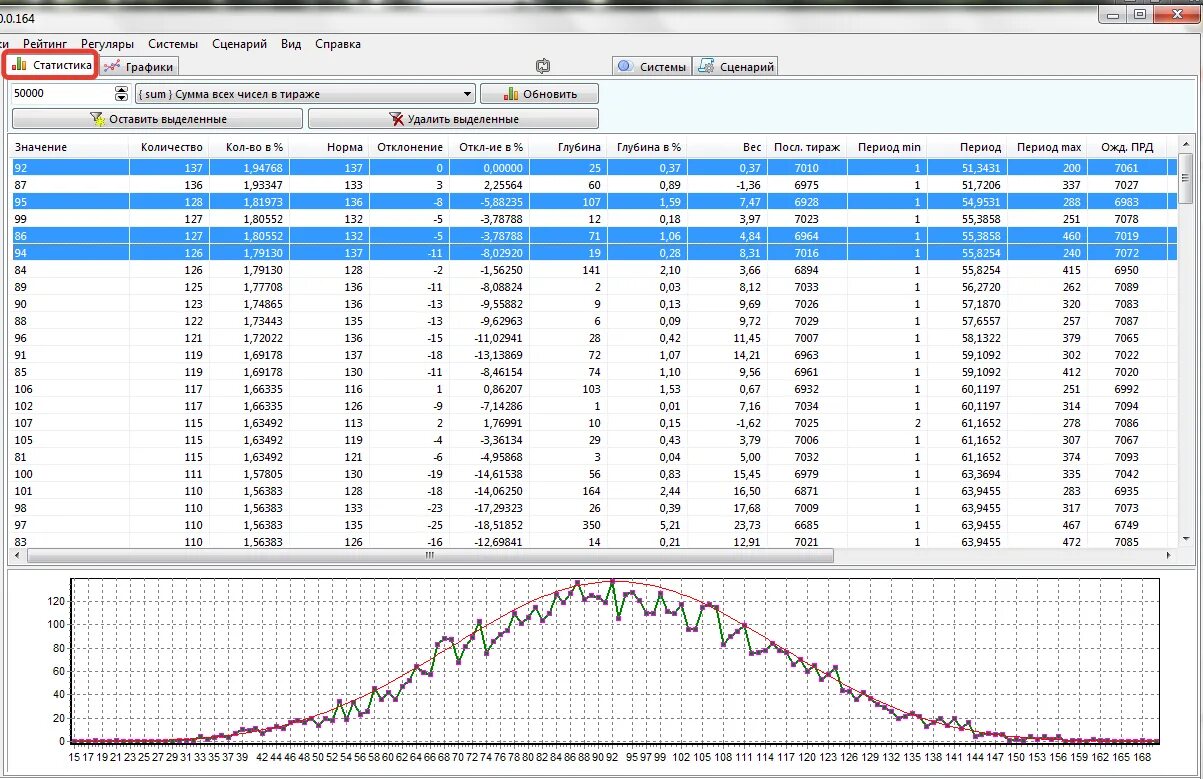Image resolution: width=1203 pixels, height=779 pixels.
Task: Open the Сценарий menu in menu bar
Action: (239, 44)
